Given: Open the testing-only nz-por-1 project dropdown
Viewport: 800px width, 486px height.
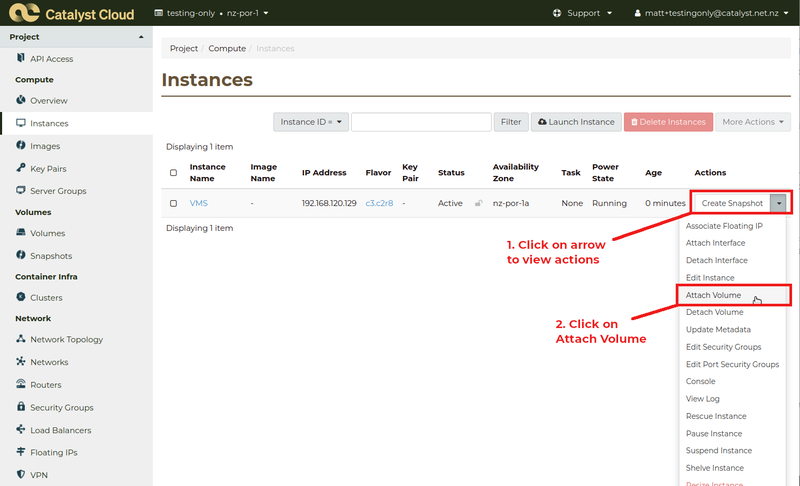Looking at the screenshot, I should [211, 13].
